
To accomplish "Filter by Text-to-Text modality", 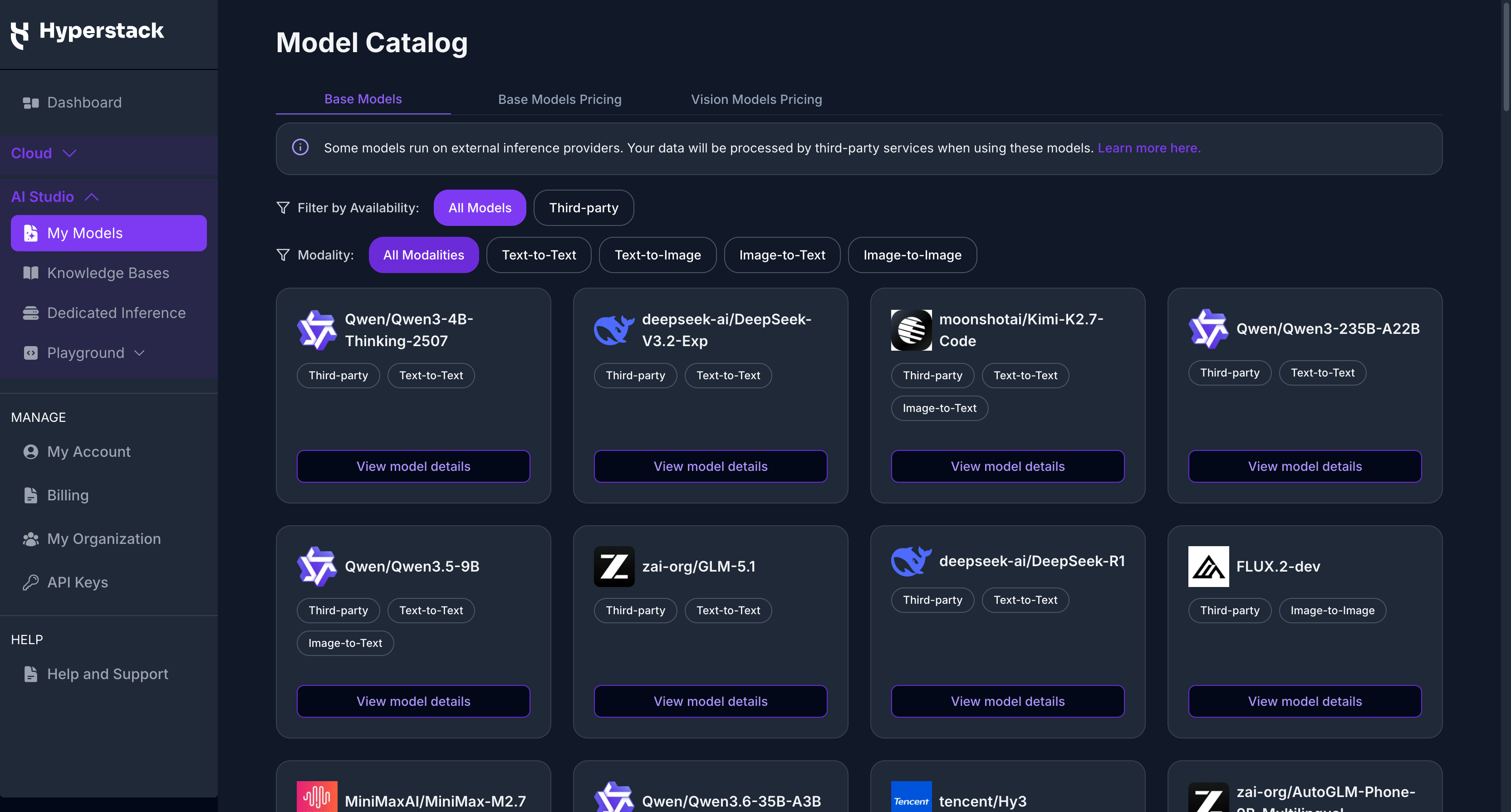I will coord(539,254).
